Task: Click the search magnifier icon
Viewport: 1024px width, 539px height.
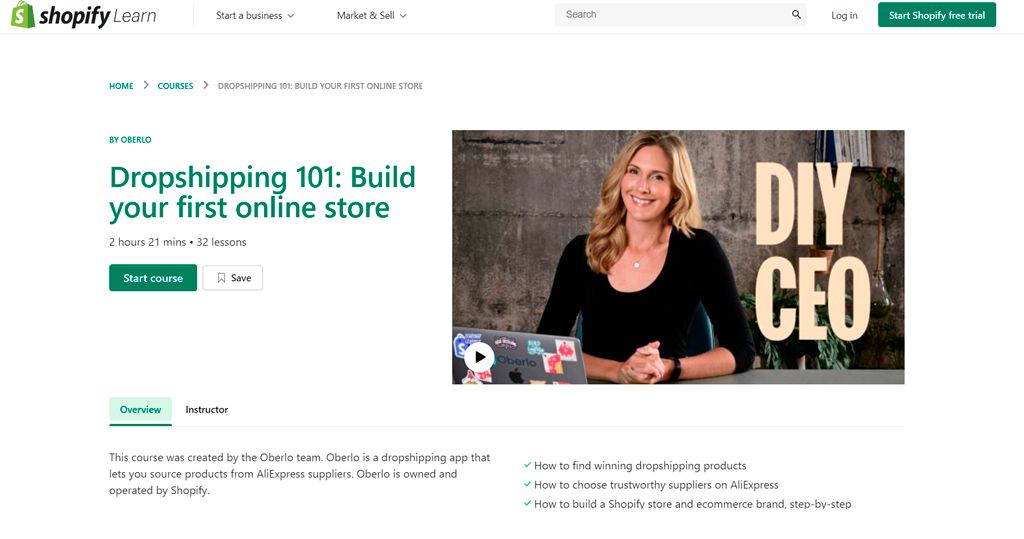Action: (796, 14)
